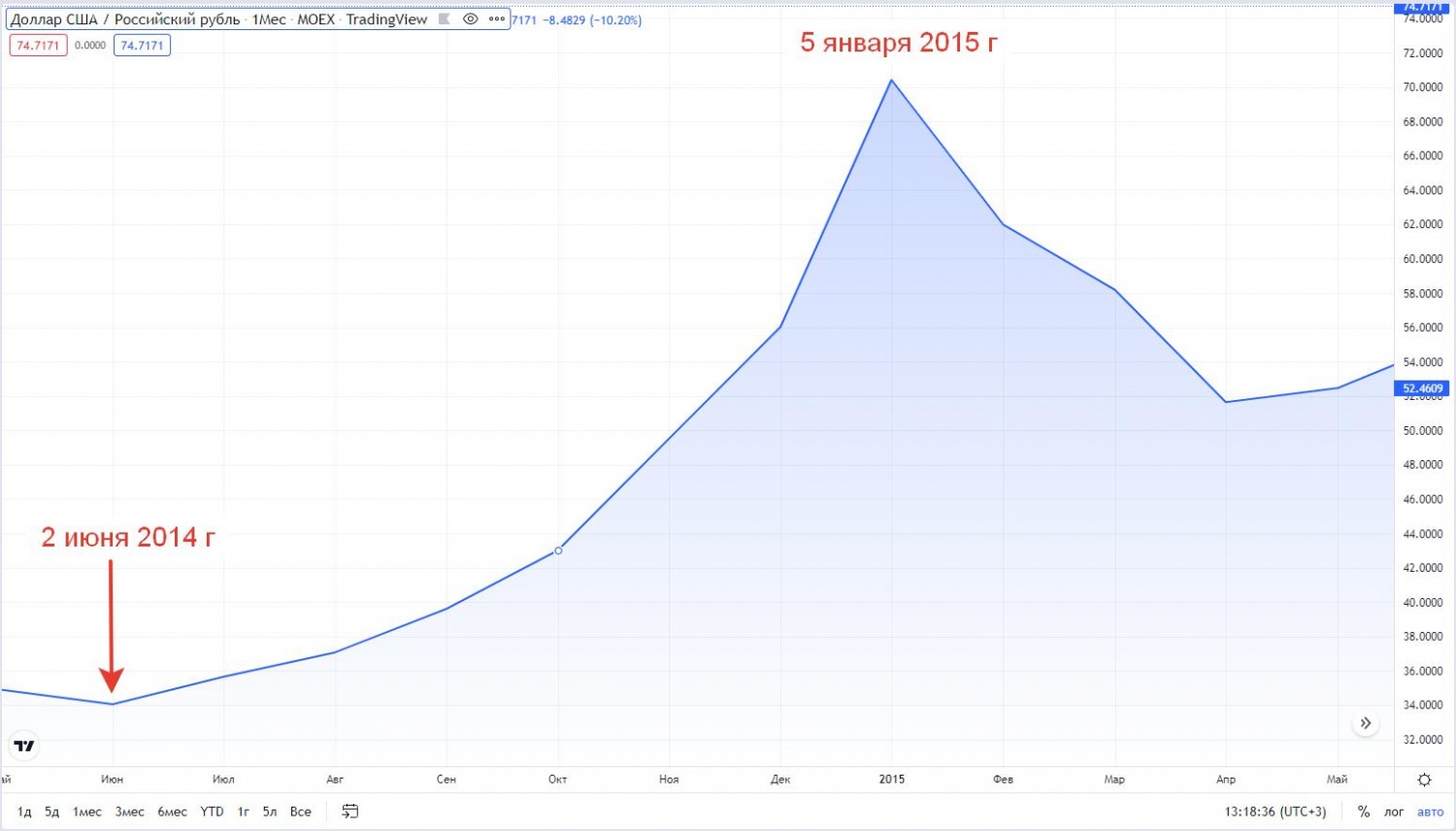Toggle percent scale mode
The width and height of the screenshot is (1456, 831).
click(x=1364, y=812)
